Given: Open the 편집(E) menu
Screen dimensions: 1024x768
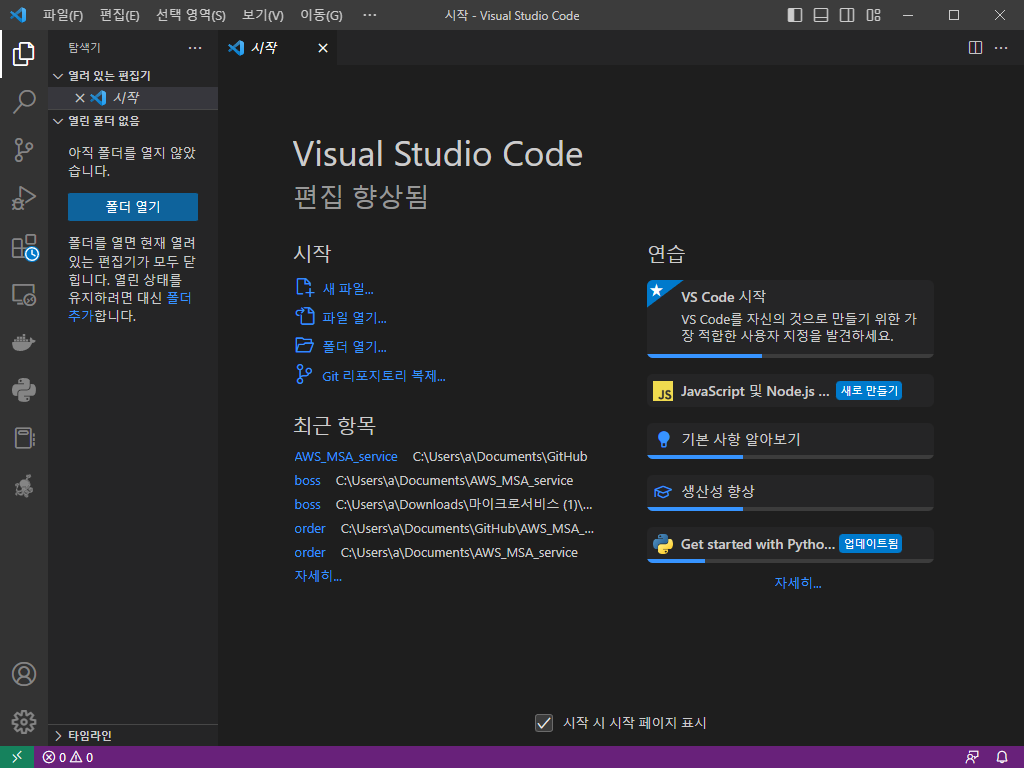Looking at the screenshot, I should click(120, 15).
